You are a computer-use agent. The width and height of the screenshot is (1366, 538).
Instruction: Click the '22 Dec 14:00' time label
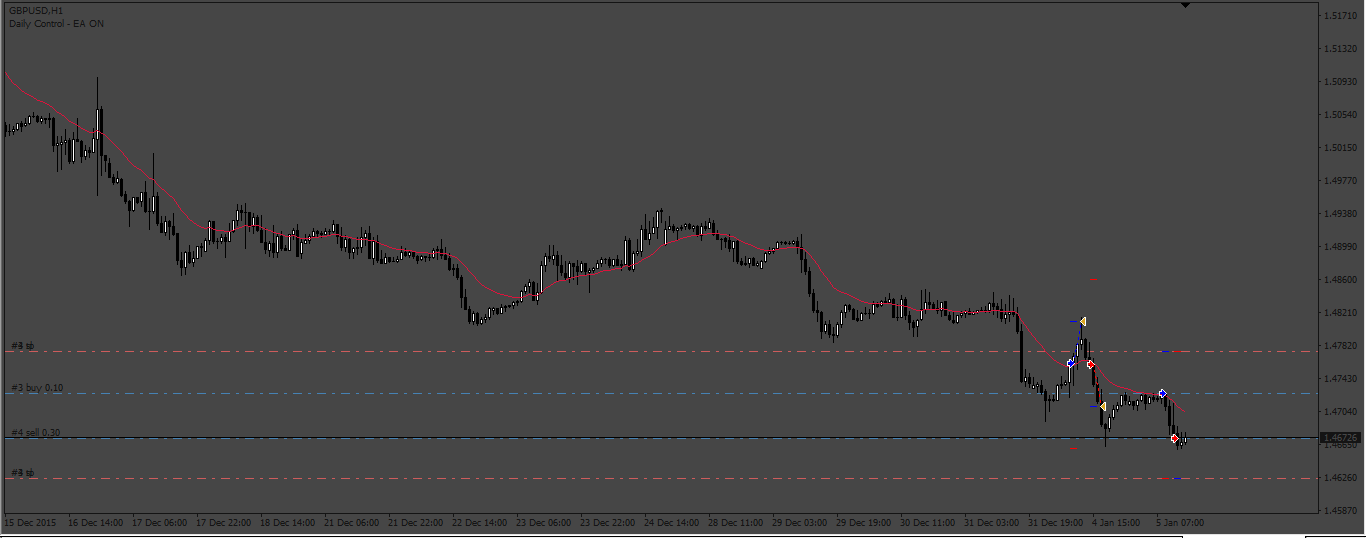[480, 523]
